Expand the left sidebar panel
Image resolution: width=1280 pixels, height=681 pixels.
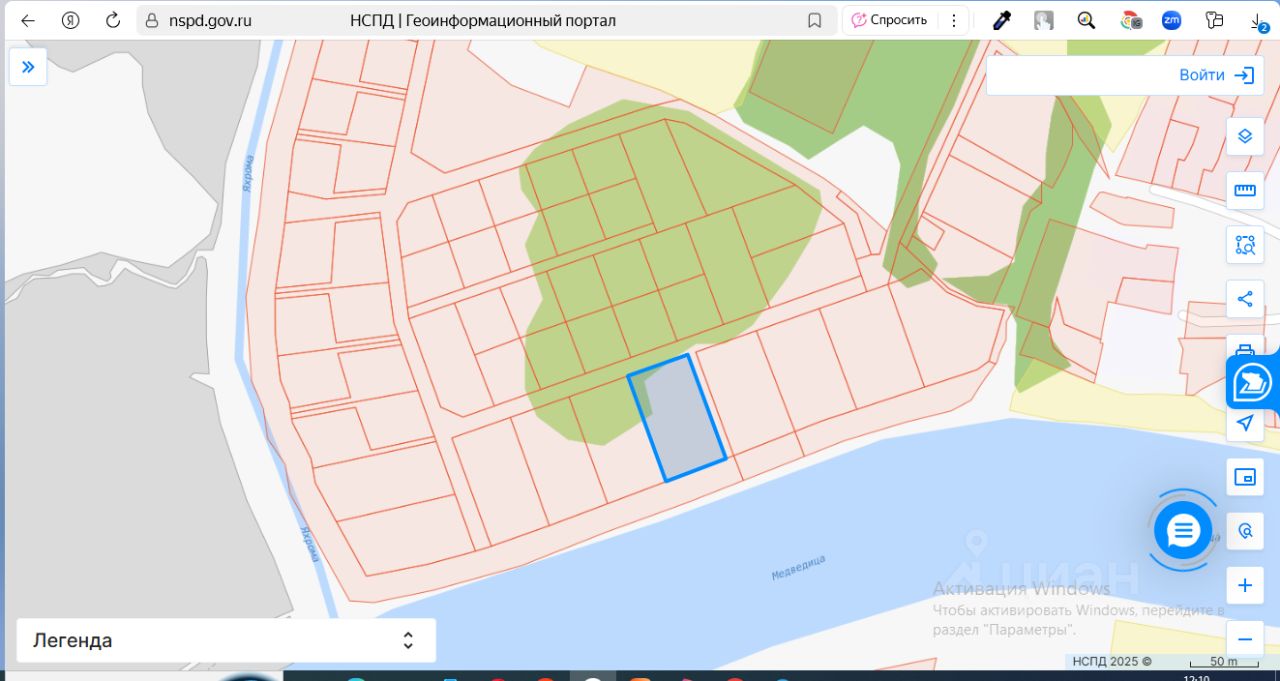pyautogui.click(x=28, y=67)
